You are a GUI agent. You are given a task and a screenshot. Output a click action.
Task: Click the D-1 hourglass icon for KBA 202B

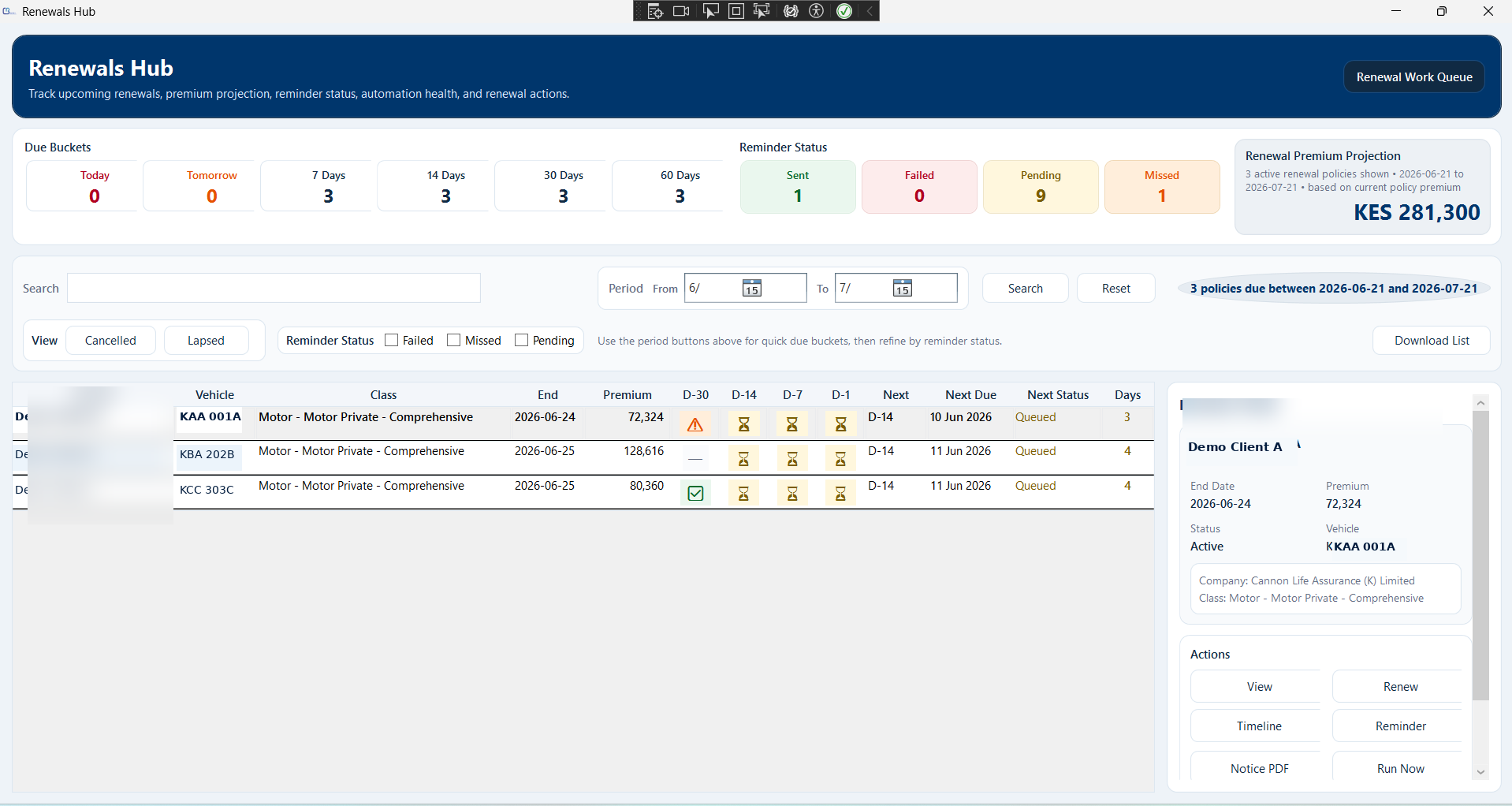coord(841,459)
